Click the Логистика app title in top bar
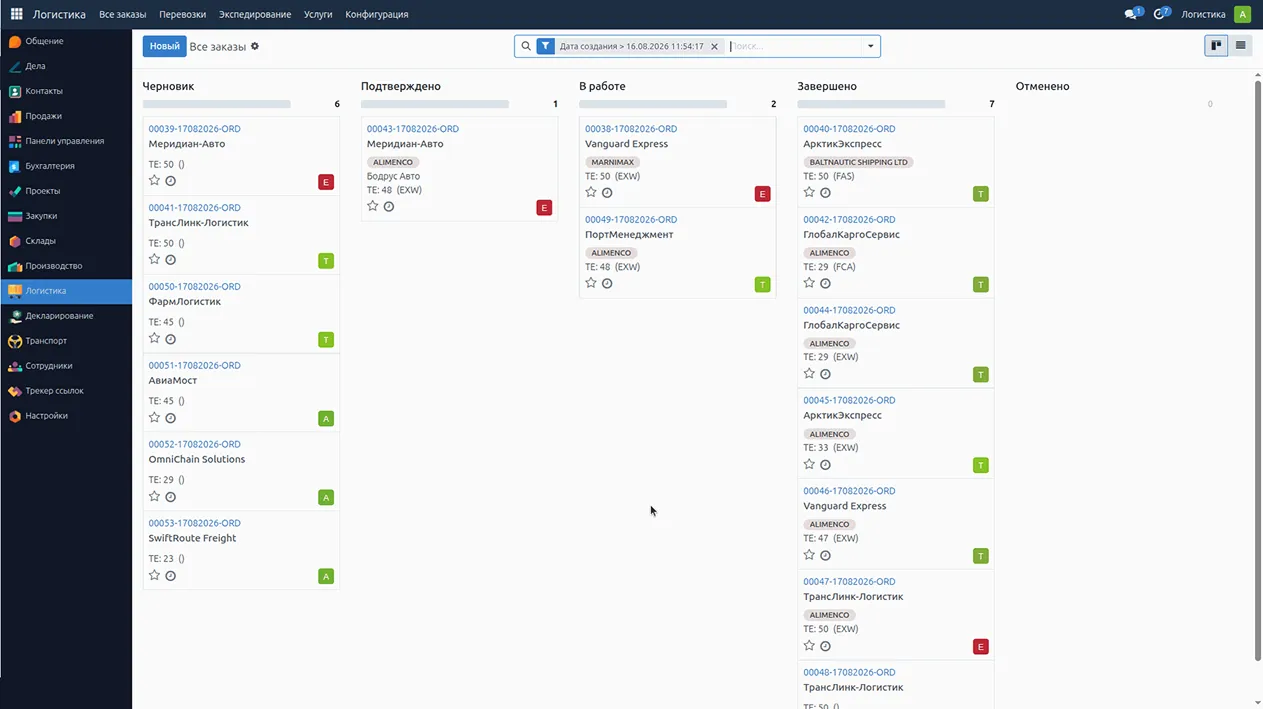 coord(59,14)
